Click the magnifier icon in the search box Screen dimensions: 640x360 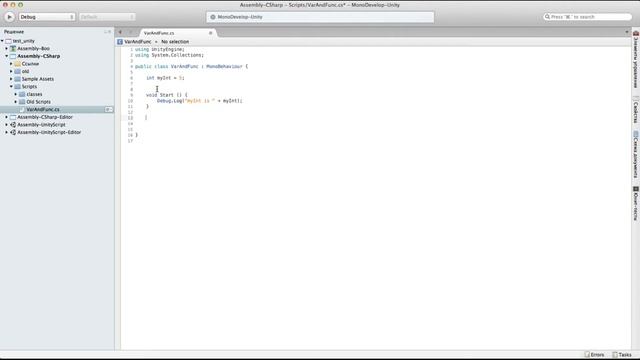[x=547, y=17]
